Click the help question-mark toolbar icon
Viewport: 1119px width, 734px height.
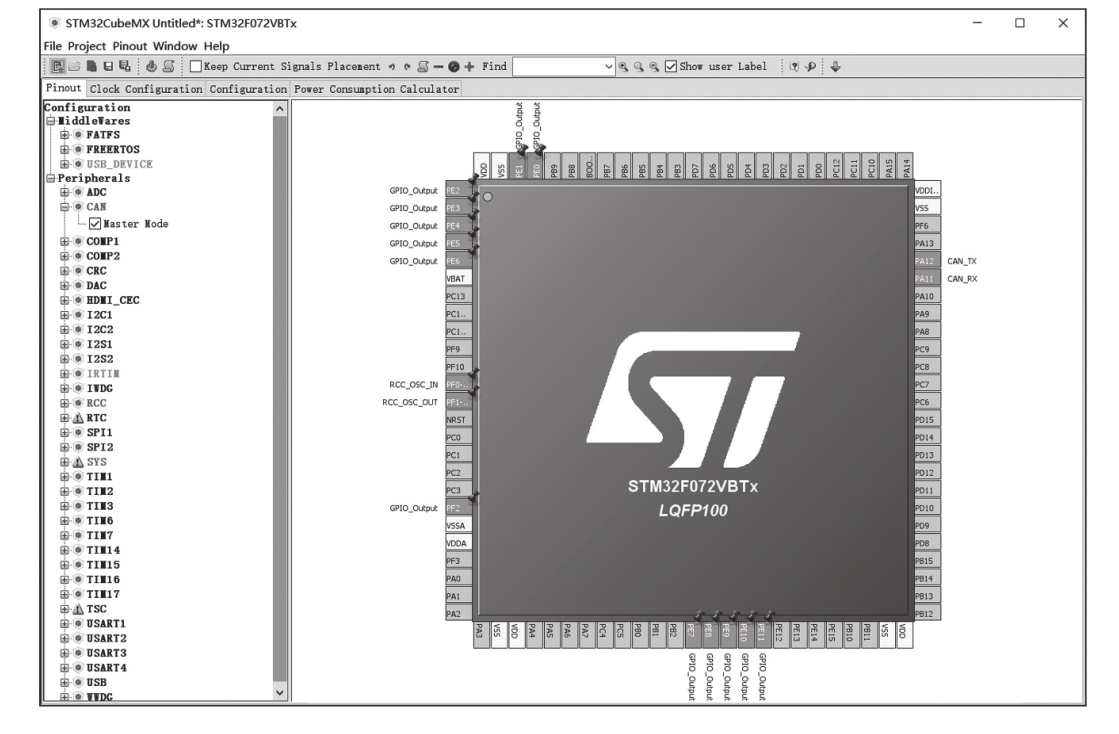794,66
